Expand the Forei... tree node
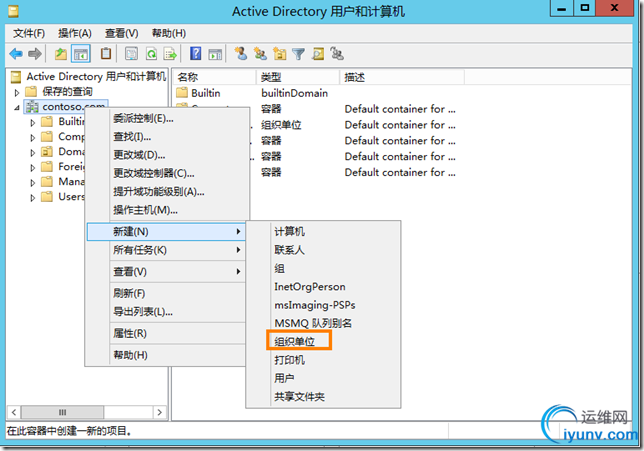Screen dimensions: 644x451 tap(32, 168)
